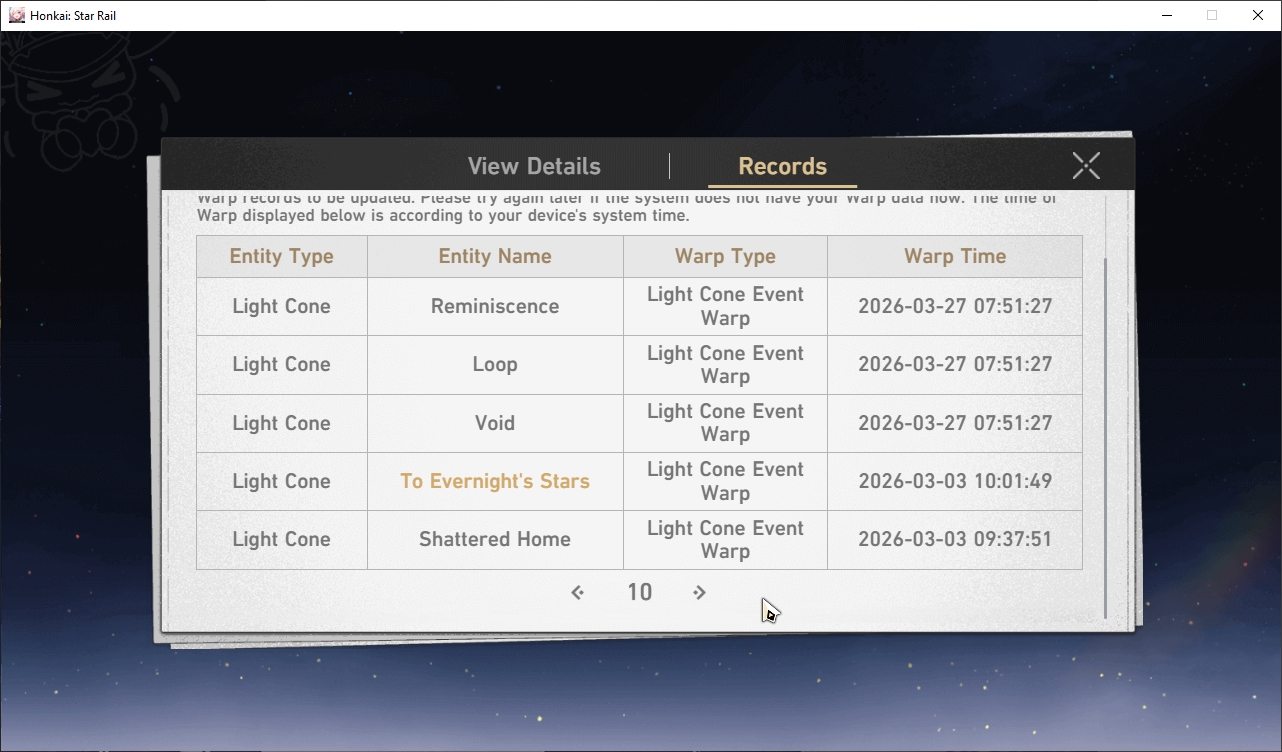1282x752 pixels.
Task: Switch to the View Details tab
Action: click(x=534, y=166)
